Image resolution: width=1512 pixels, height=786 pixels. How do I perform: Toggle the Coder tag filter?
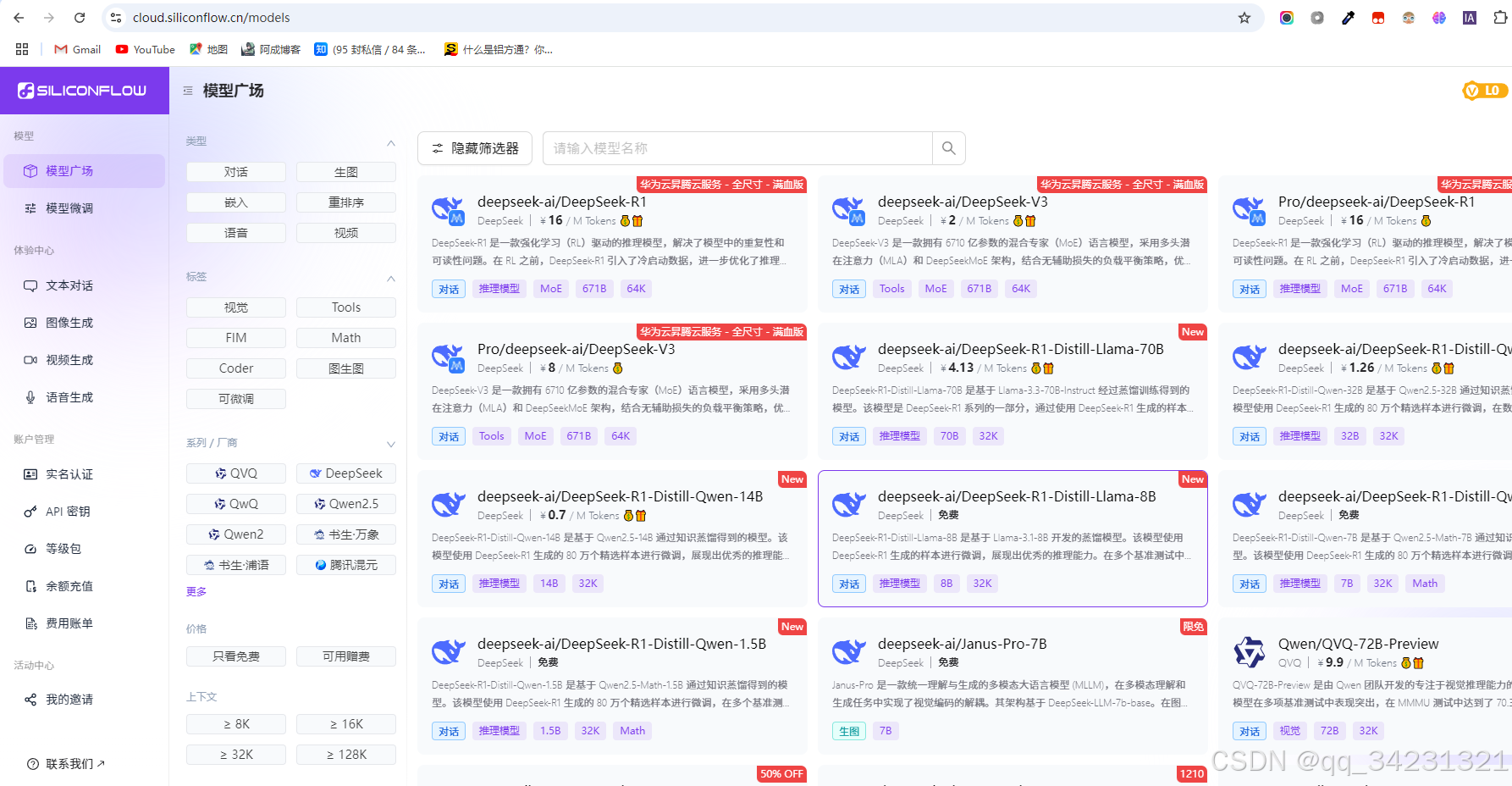236,368
